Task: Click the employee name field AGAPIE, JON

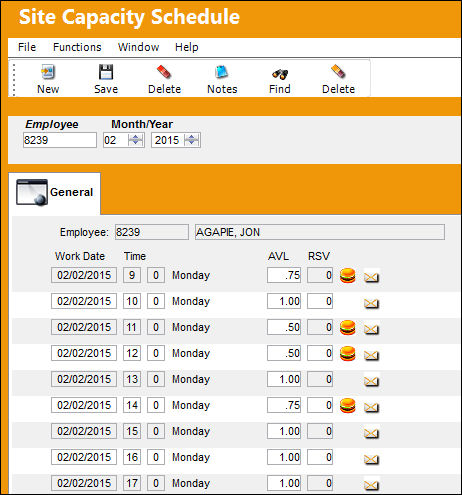Action: click(320, 232)
